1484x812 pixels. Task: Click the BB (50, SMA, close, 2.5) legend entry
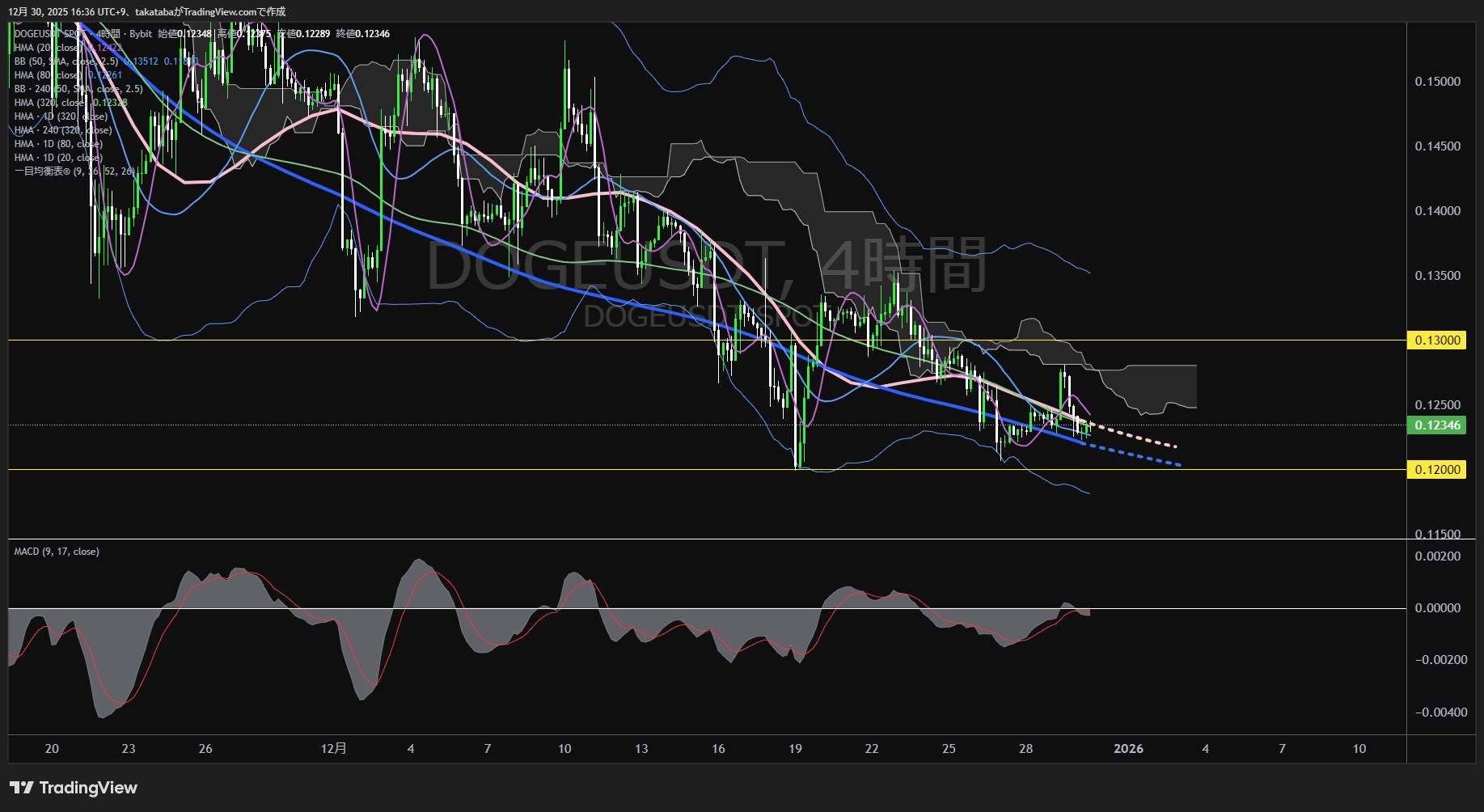point(66,61)
